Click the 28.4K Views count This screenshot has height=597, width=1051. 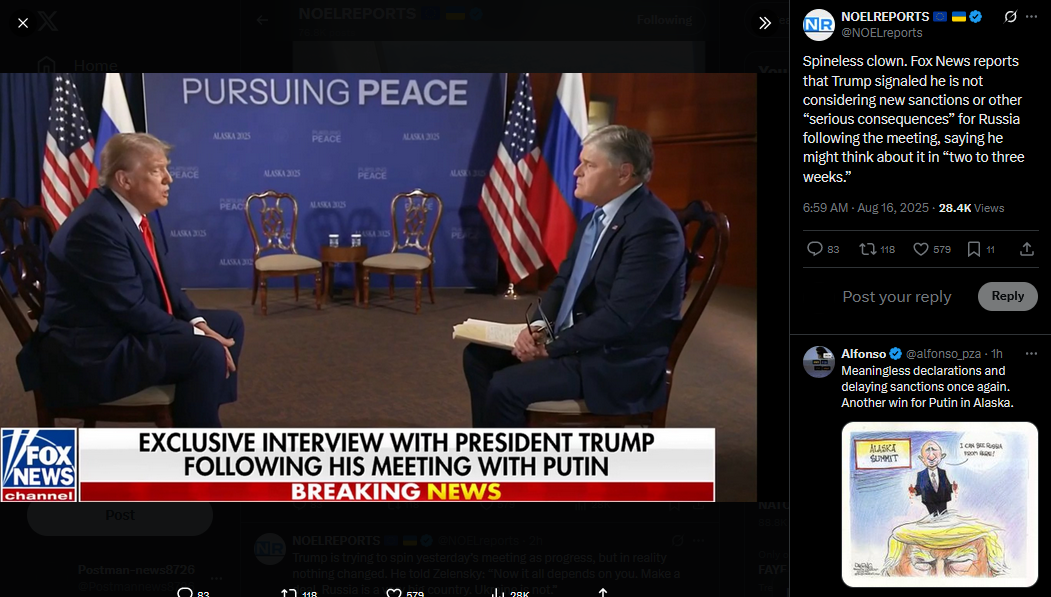coord(971,208)
